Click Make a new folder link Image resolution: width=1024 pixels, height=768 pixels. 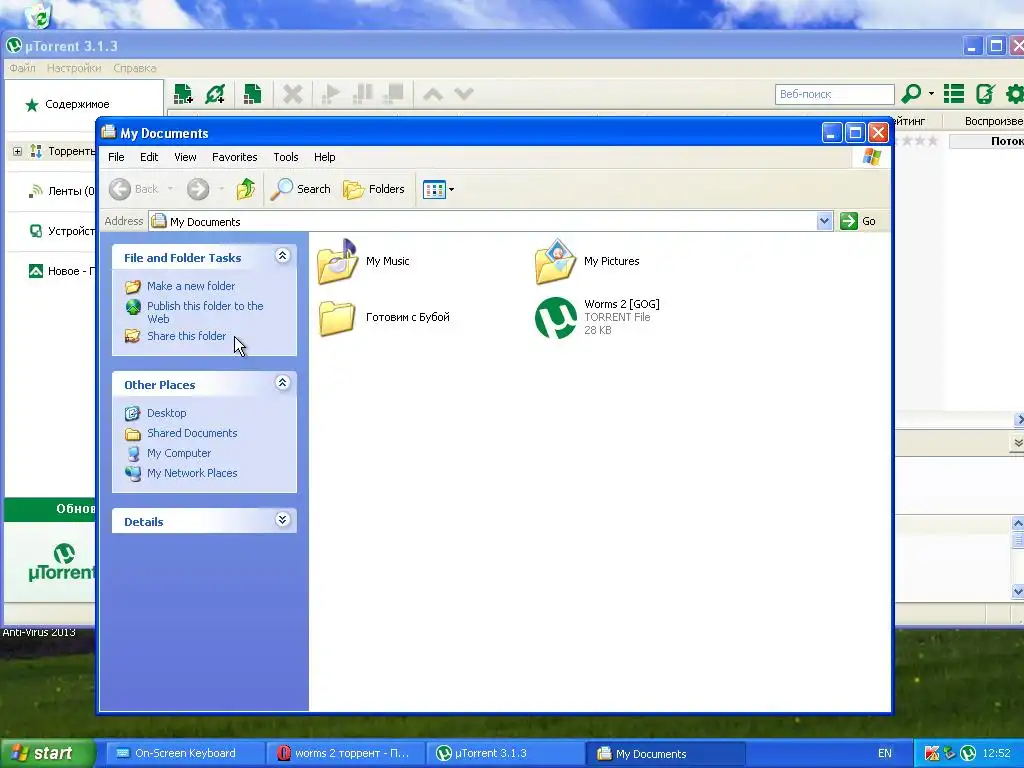click(191, 286)
